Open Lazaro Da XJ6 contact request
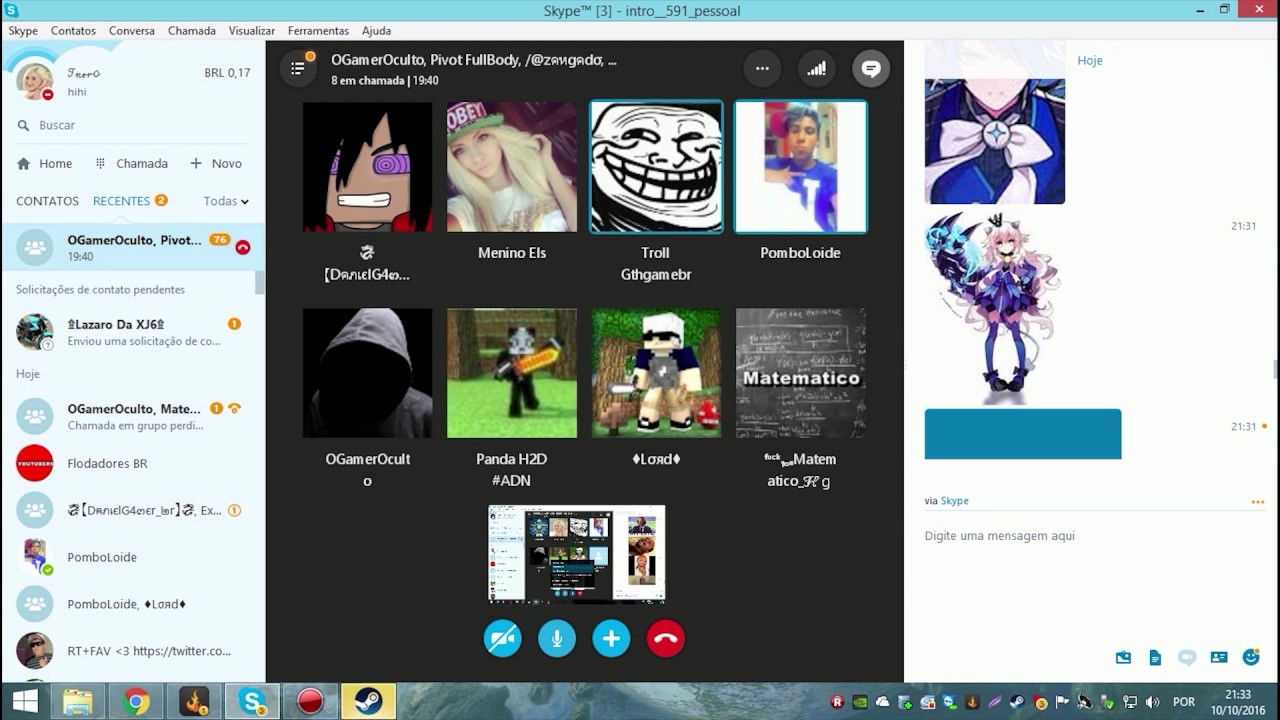Viewport: 1280px width, 720px height. point(132,332)
